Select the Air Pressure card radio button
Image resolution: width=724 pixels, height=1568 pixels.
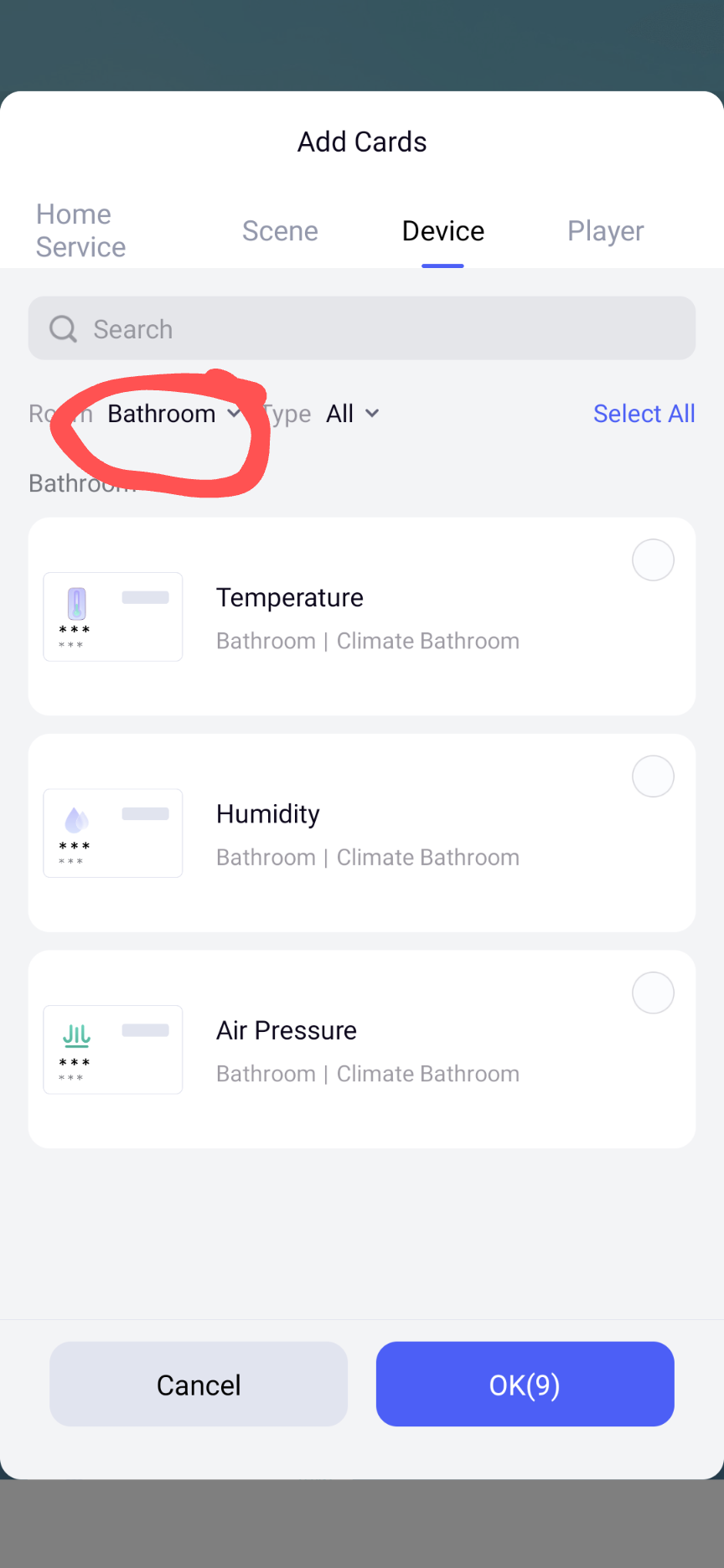coord(653,993)
